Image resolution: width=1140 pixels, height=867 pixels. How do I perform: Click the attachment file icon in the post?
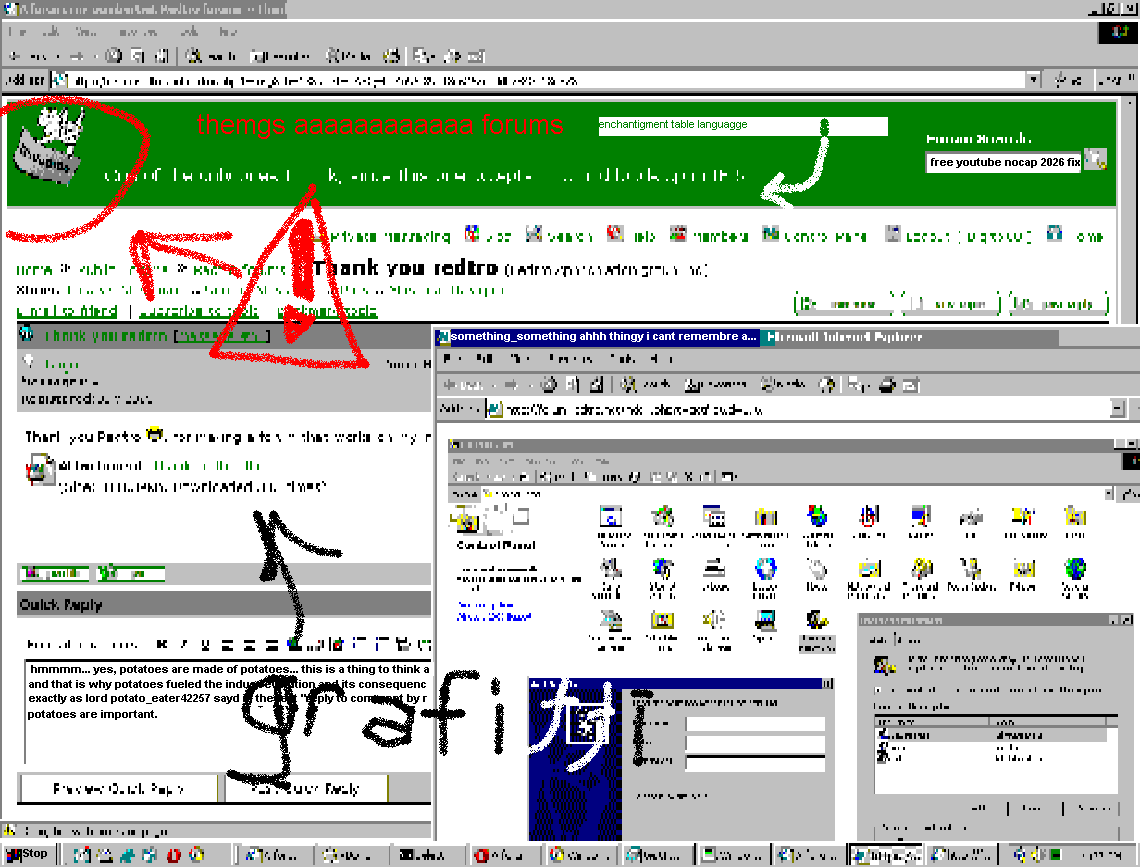click(40, 470)
